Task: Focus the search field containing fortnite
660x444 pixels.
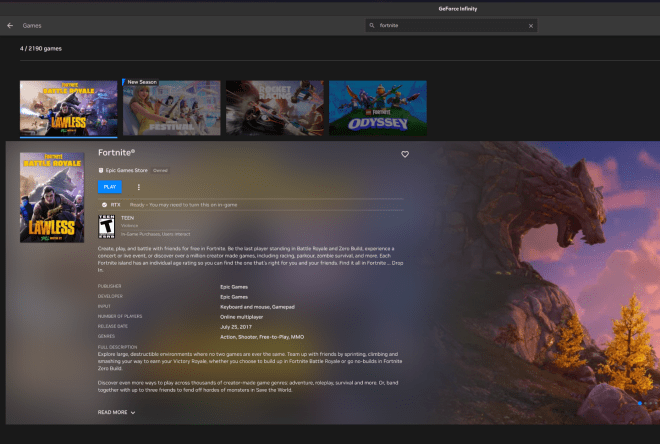Action: 451,26
